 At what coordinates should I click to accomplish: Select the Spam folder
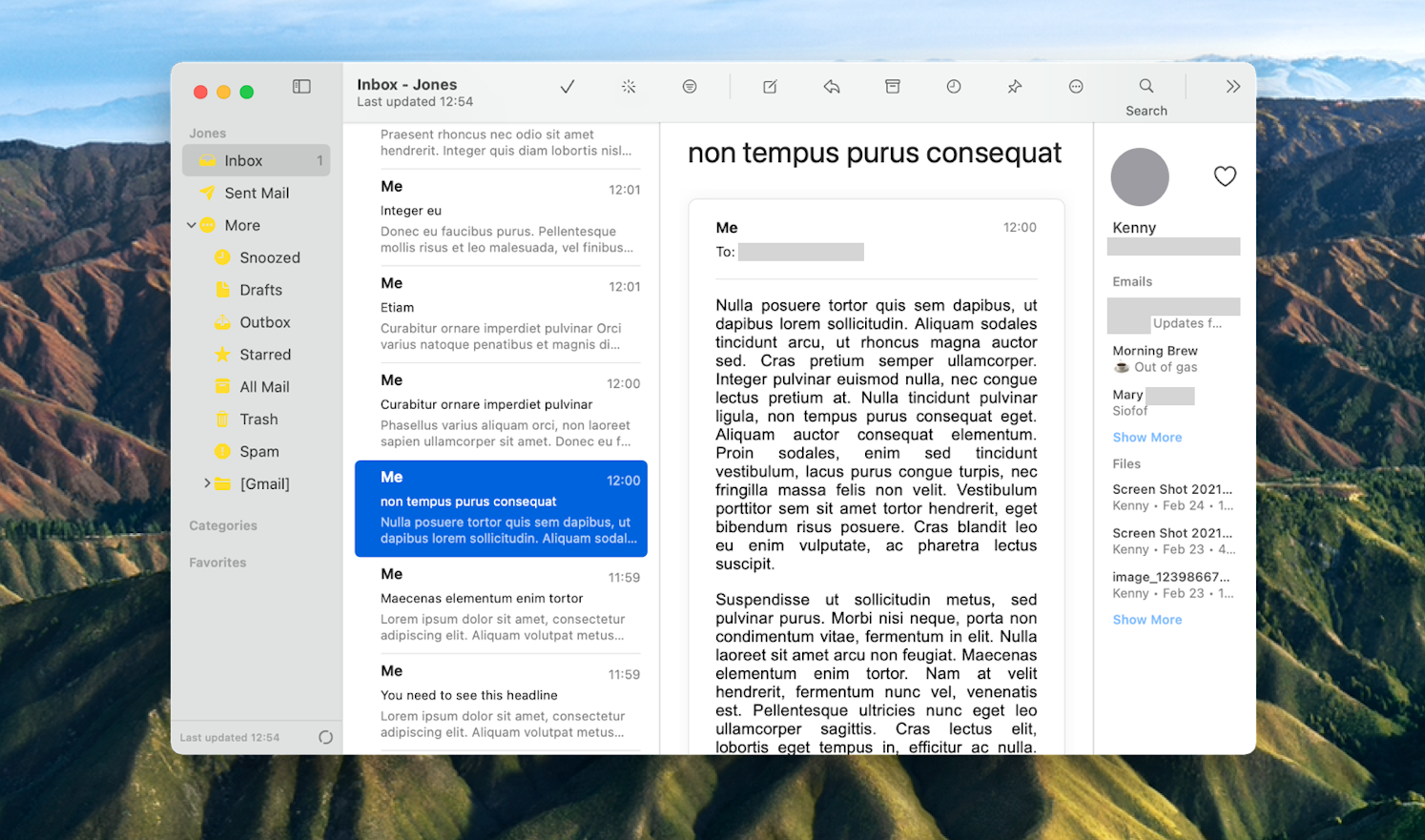pos(254,451)
